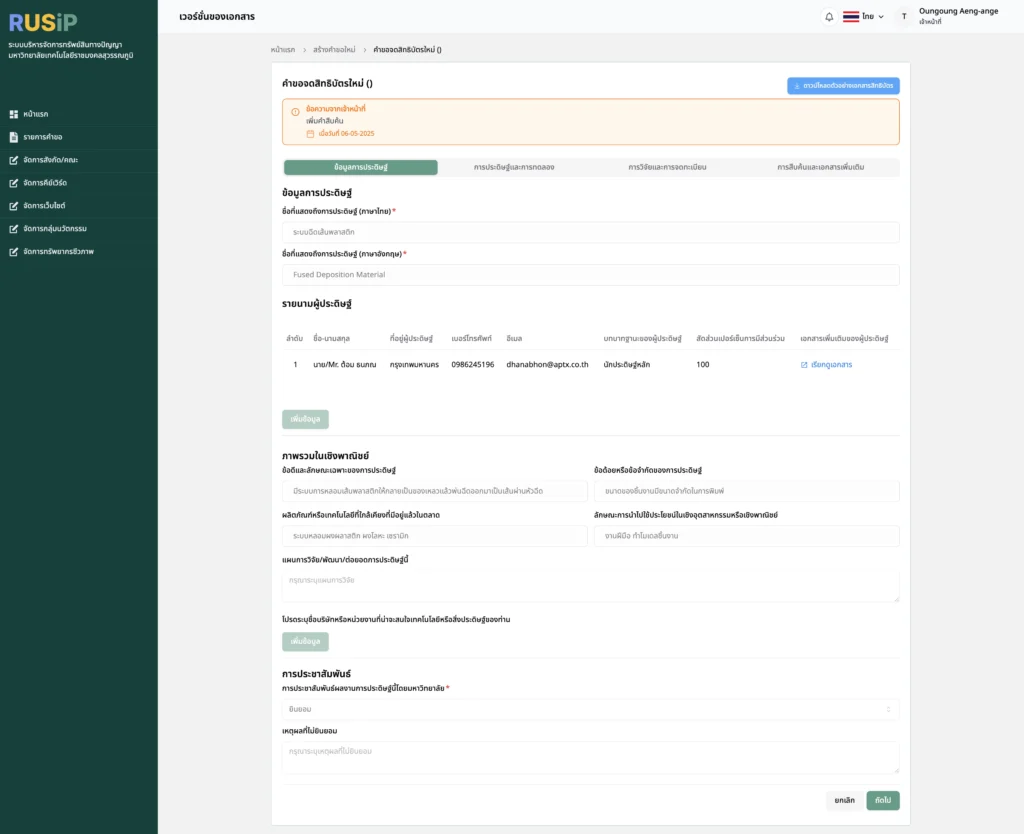This screenshot has width=1024, height=834.
Task: Click the contribution percentage value 100
Action: pos(703,365)
